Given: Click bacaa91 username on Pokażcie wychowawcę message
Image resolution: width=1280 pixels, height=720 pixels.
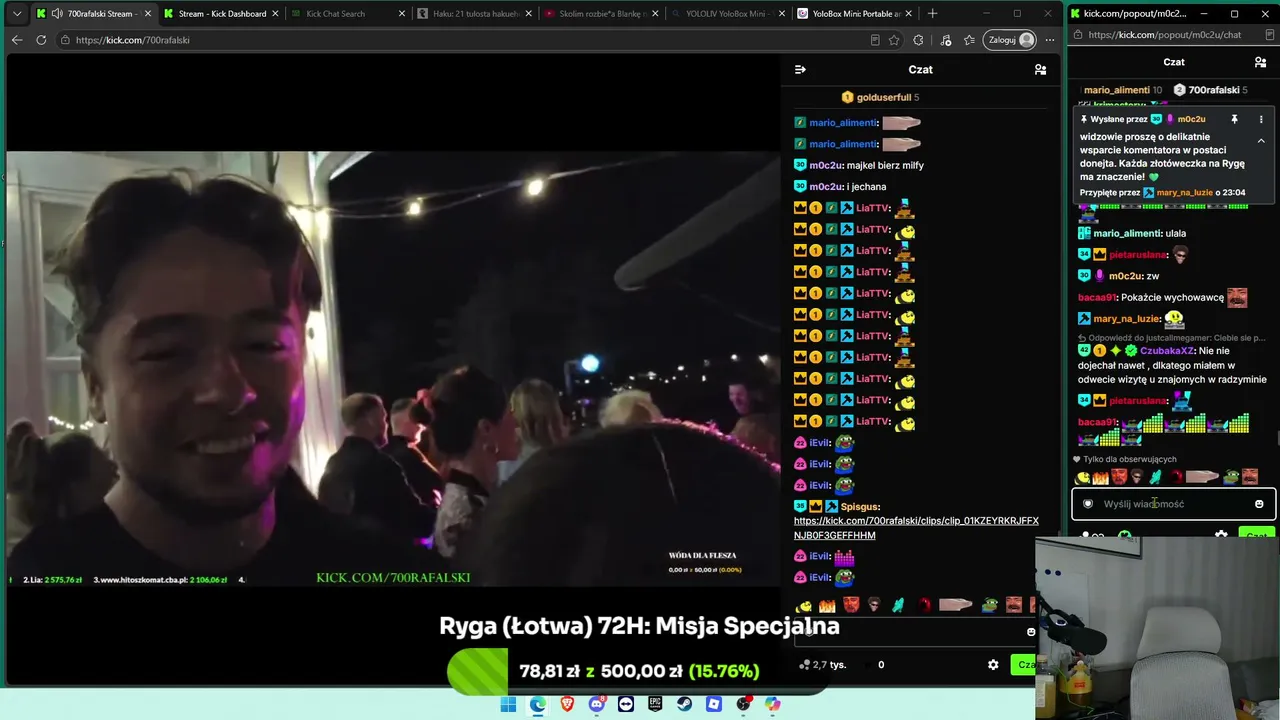Looking at the screenshot, I should 1097,297.
